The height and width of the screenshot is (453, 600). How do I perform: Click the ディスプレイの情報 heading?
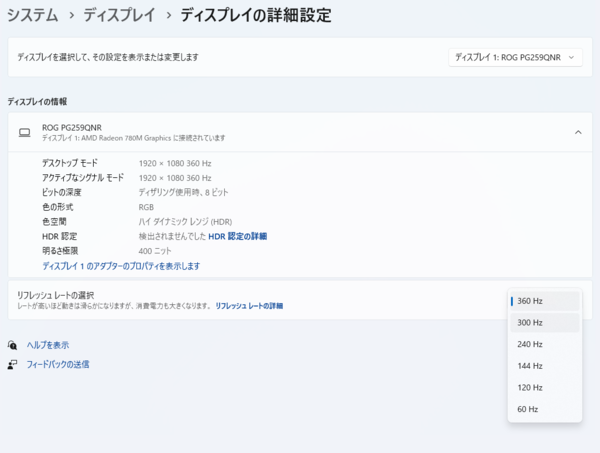pos(37,102)
